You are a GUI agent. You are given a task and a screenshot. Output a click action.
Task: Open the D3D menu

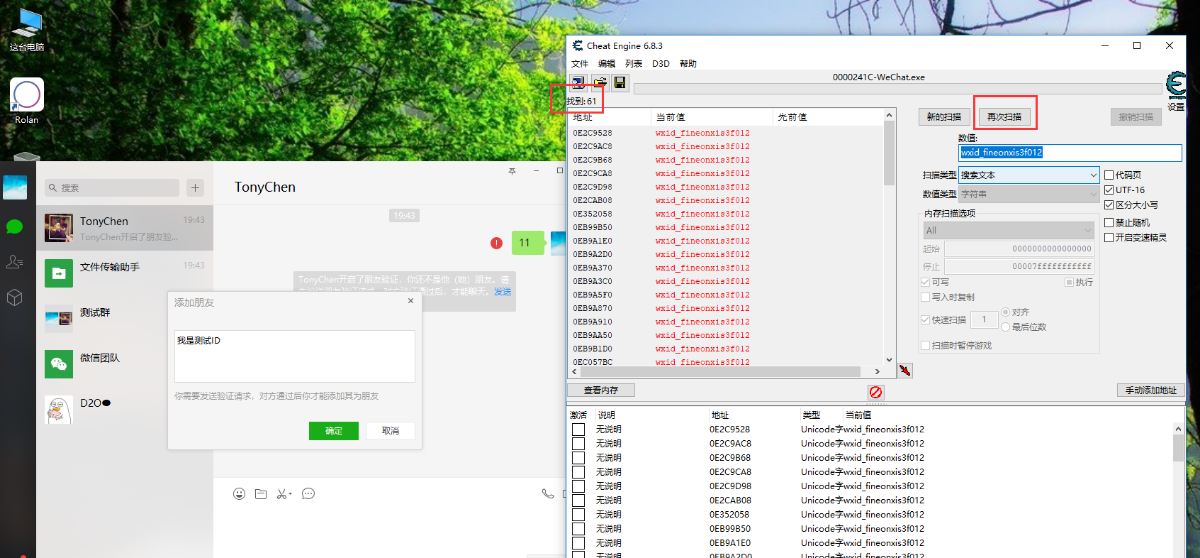tap(661, 63)
